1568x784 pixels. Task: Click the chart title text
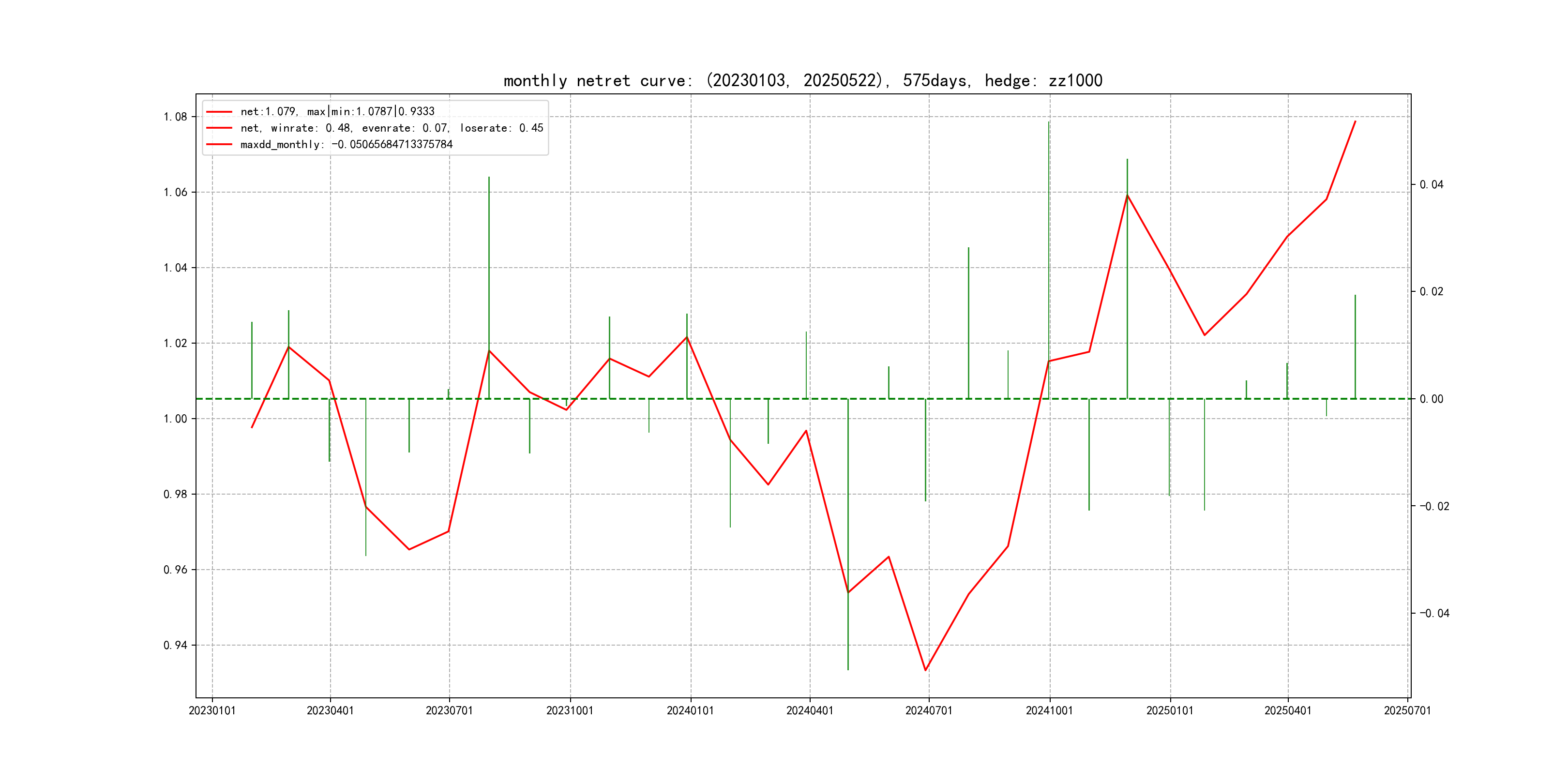pyautogui.click(x=802, y=80)
